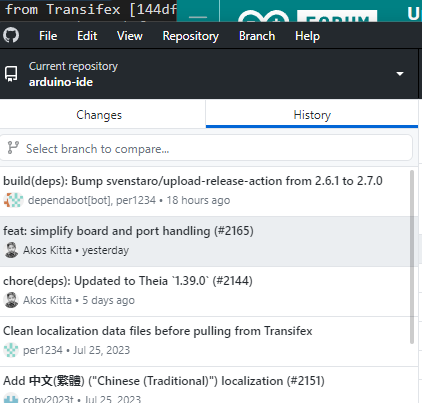Select the History tab
Viewport: 422px width, 403px height.
click(x=312, y=115)
